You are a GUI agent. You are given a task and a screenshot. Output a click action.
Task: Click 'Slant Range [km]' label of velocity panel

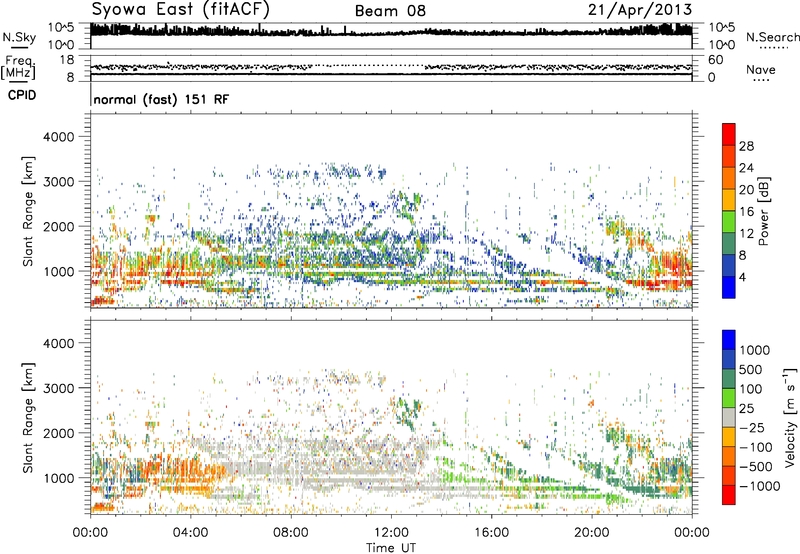[x=28, y=417]
